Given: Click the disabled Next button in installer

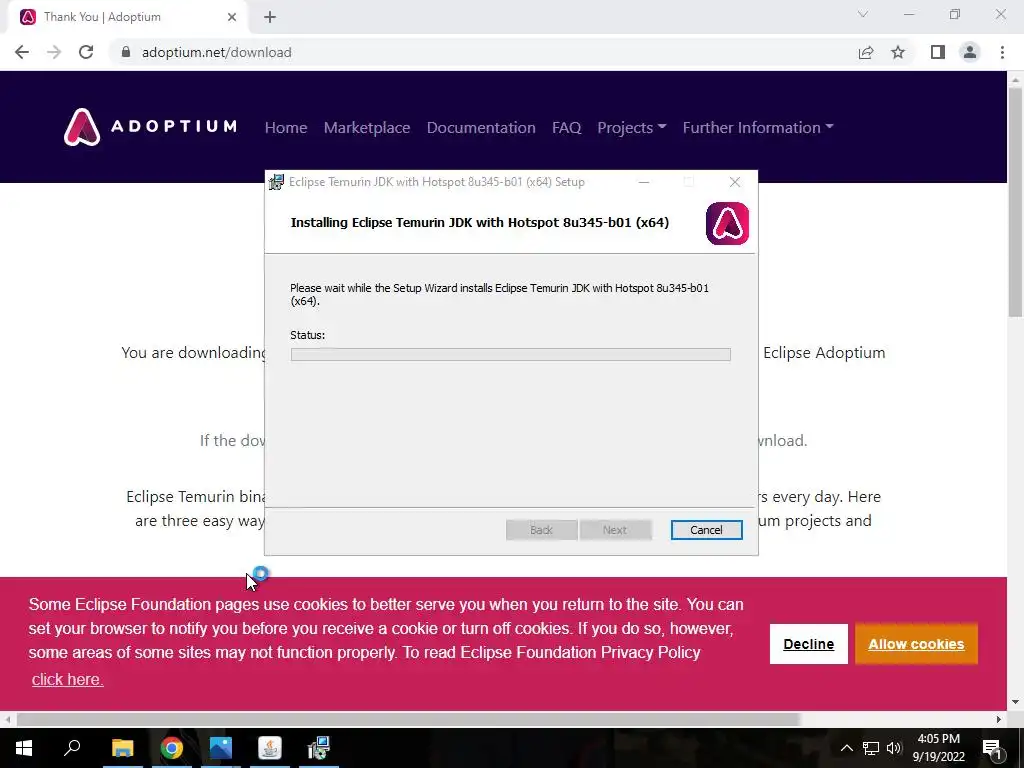Looking at the screenshot, I should tap(615, 530).
